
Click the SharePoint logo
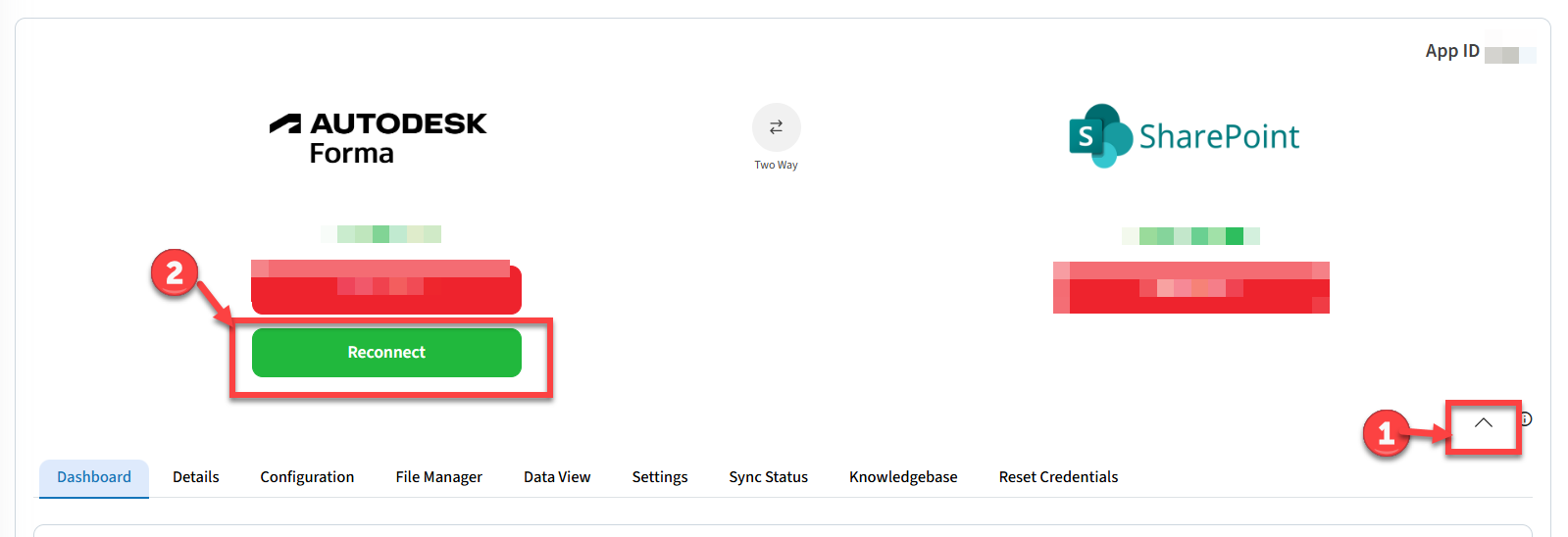pyautogui.click(x=1184, y=136)
